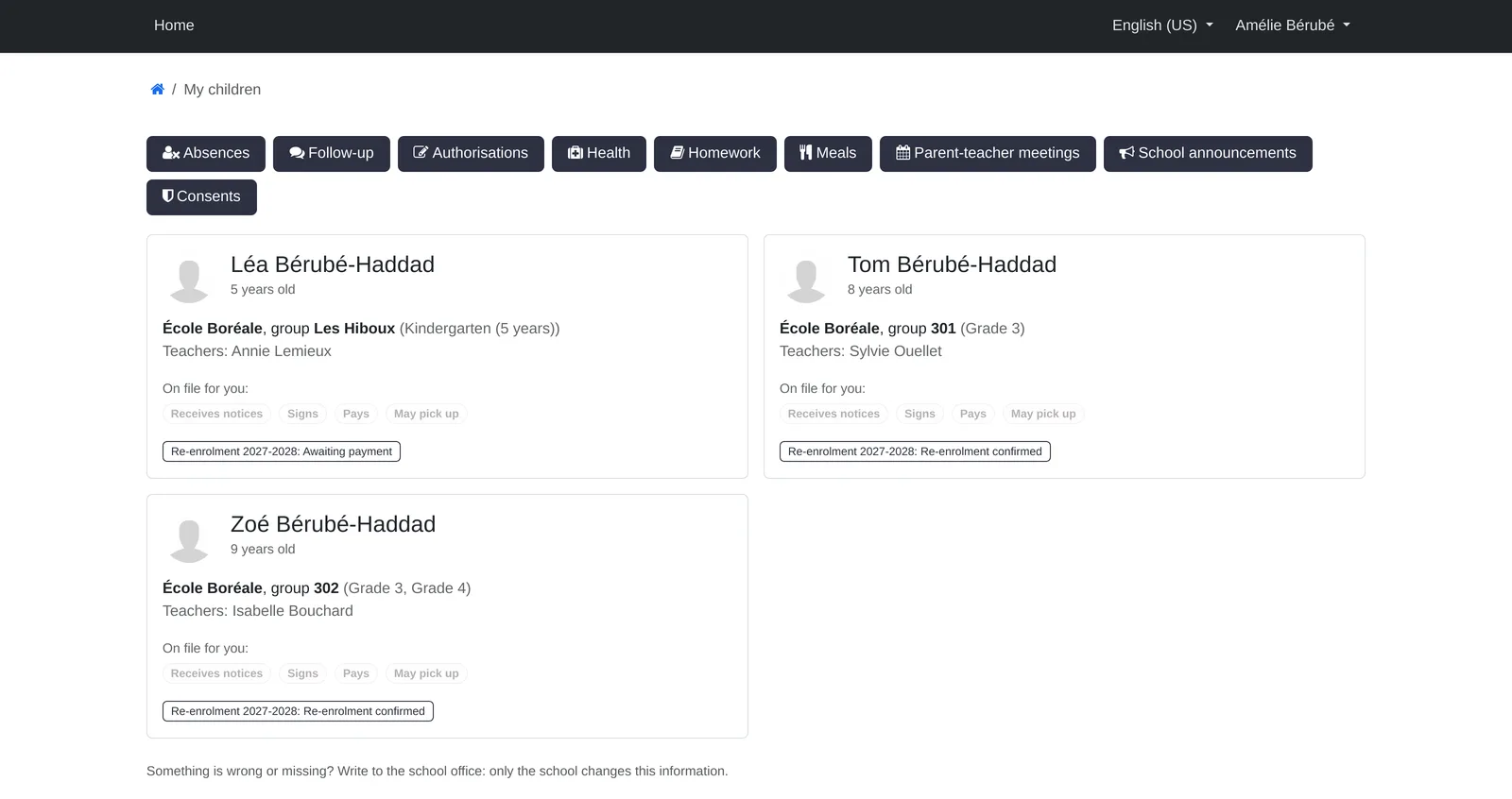Click the My children breadcrumb text

click(x=222, y=90)
